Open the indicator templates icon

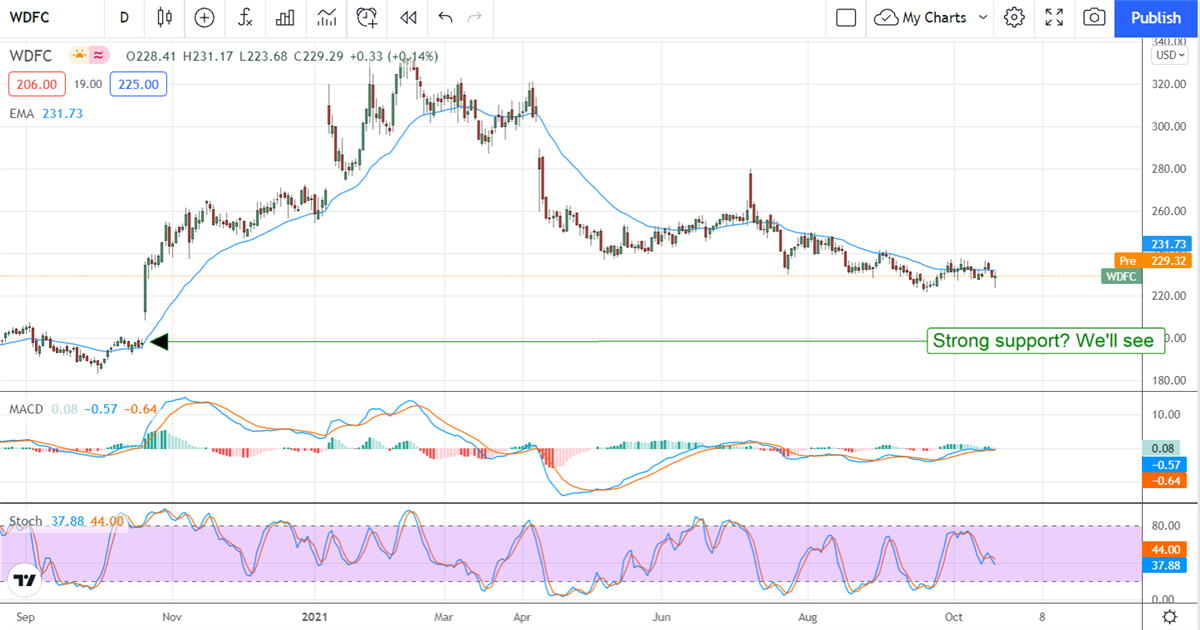coord(326,17)
